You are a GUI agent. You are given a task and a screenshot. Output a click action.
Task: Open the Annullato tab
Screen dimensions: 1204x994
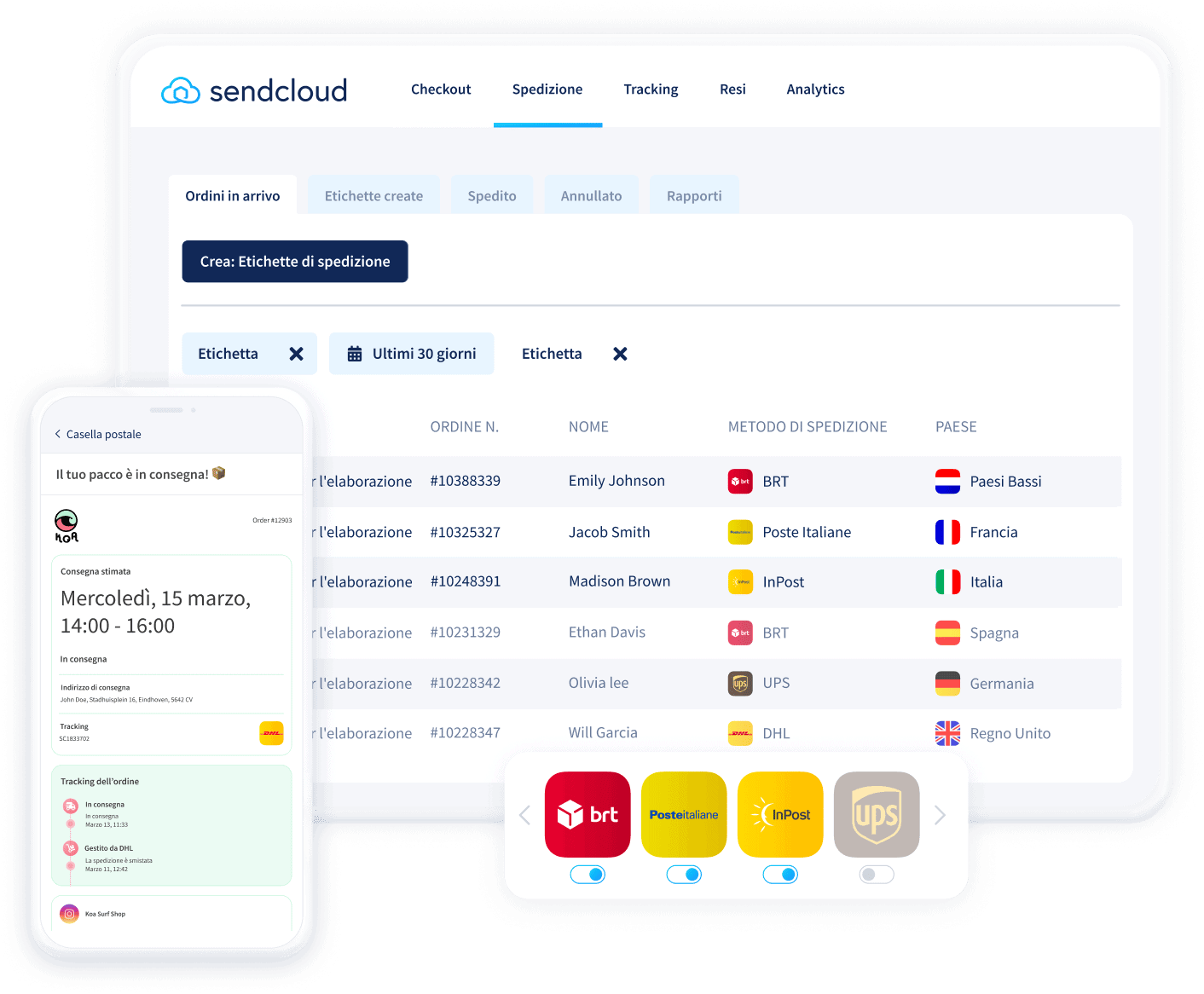tap(591, 195)
